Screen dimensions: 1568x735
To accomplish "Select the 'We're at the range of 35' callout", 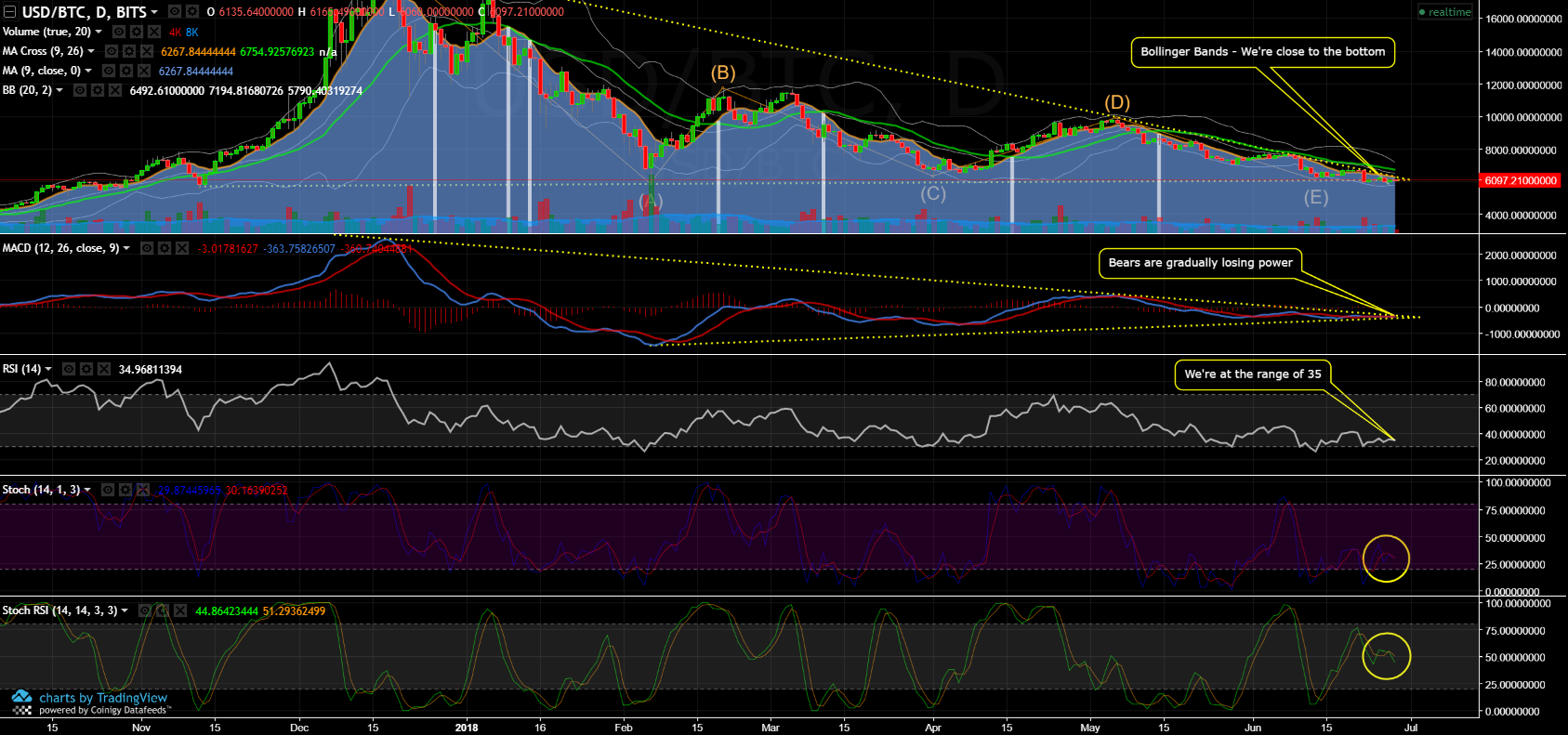I will click(x=1252, y=374).
